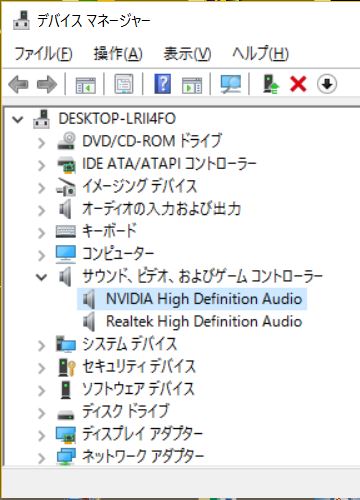360x500 pixels.
Task: Open the Properties toolbar icon
Action: pyautogui.click(x=124, y=84)
